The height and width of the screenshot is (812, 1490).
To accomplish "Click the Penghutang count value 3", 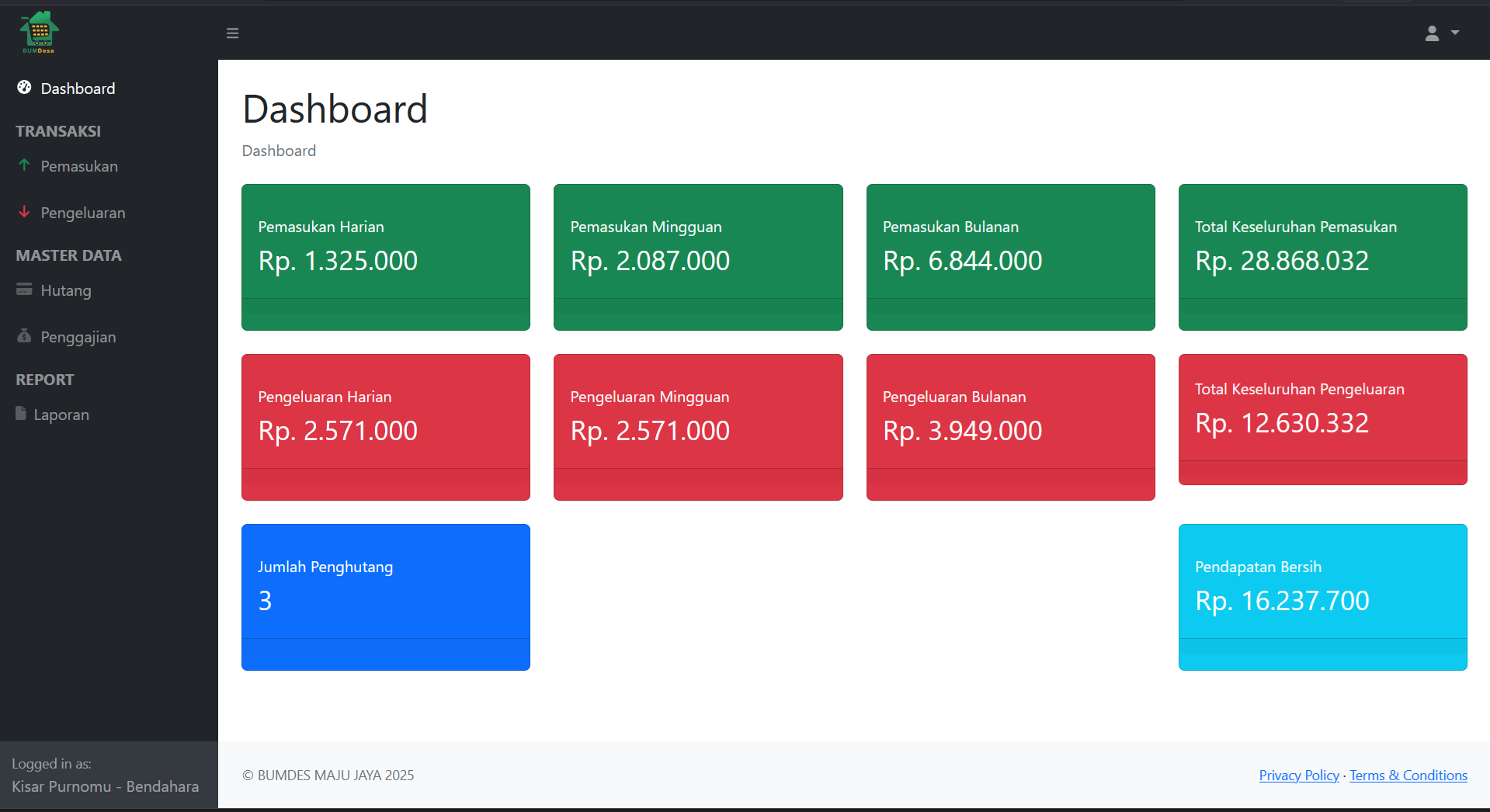I will (x=265, y=601).
